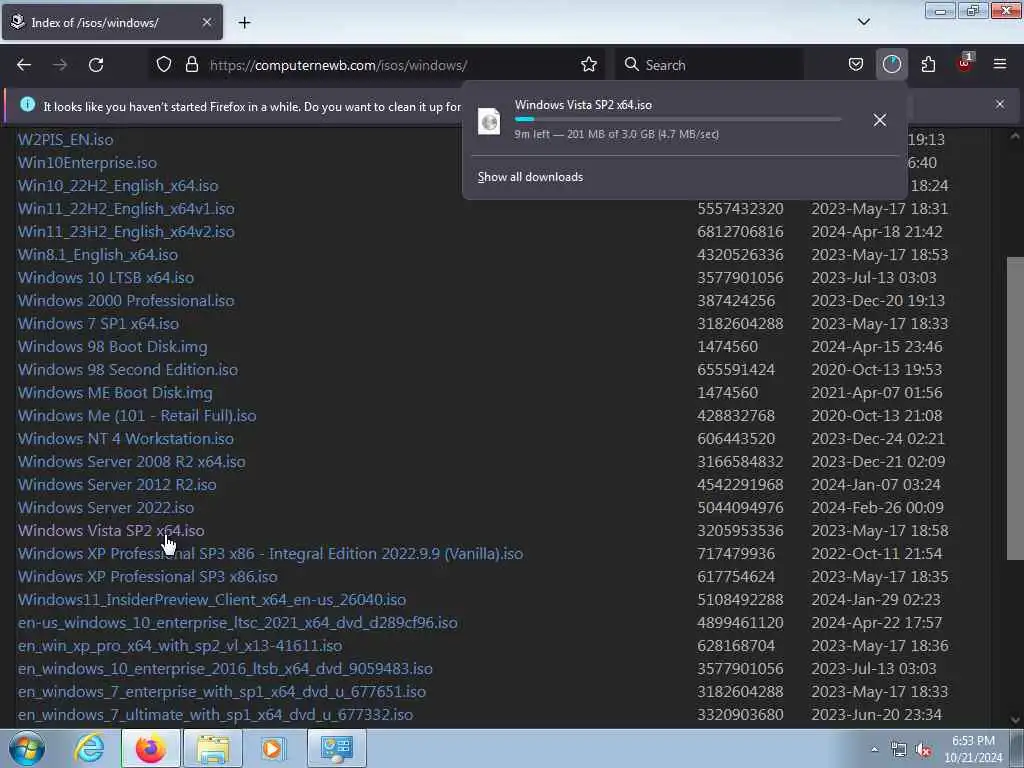Open site security padlock info
This screenshot has height=768, width=1024.
click(x=191, y=65)
